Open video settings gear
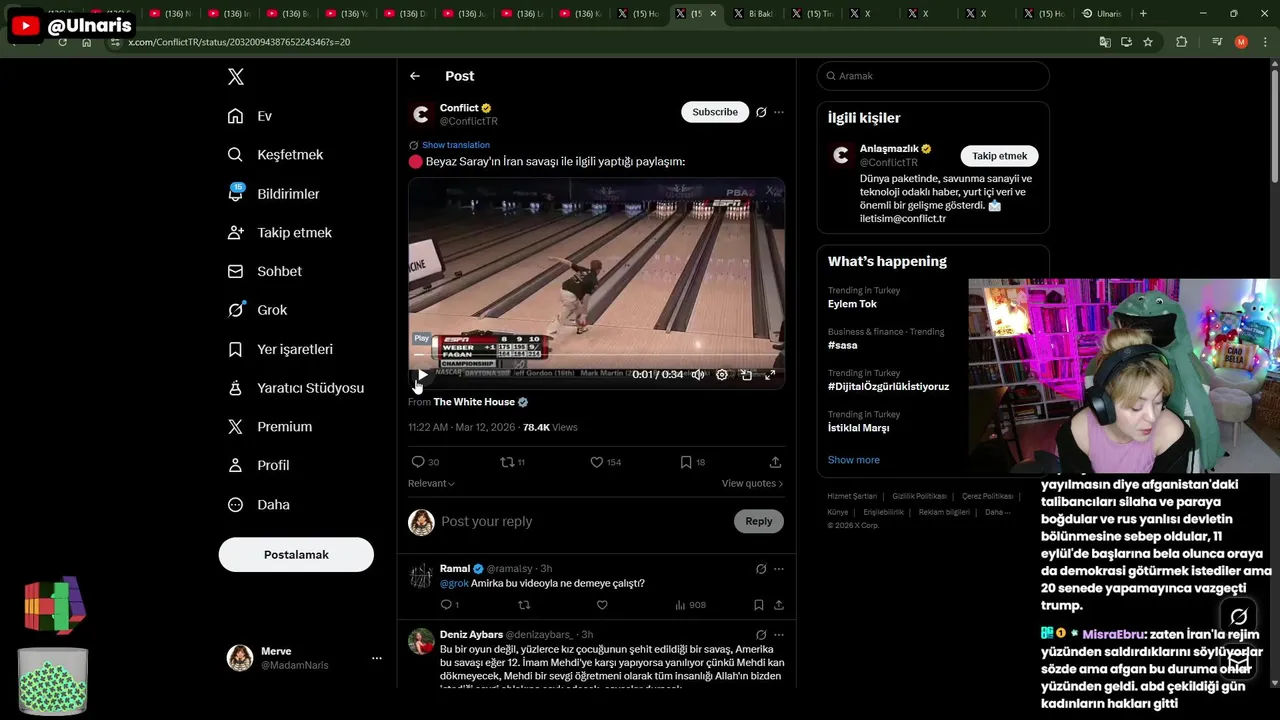The image size is (1280, 720). tap(722, 375)
